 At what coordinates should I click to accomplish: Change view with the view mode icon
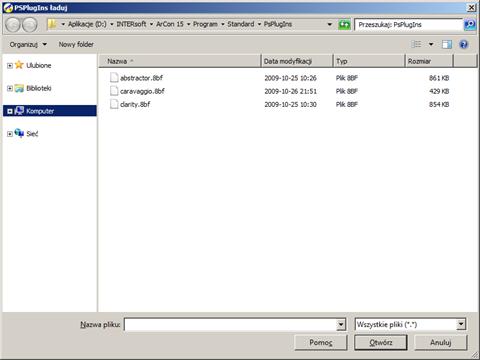point(416,44)
